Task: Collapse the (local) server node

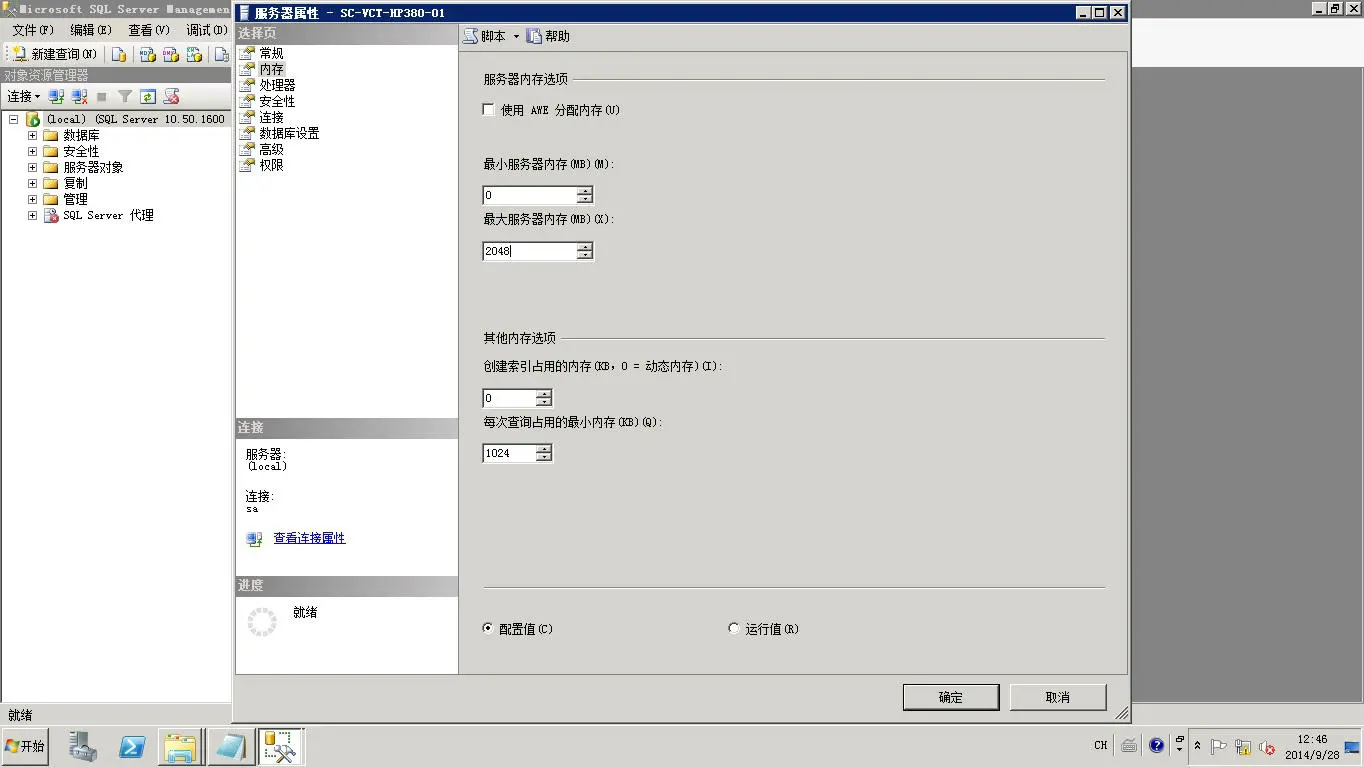Action: 14,119
